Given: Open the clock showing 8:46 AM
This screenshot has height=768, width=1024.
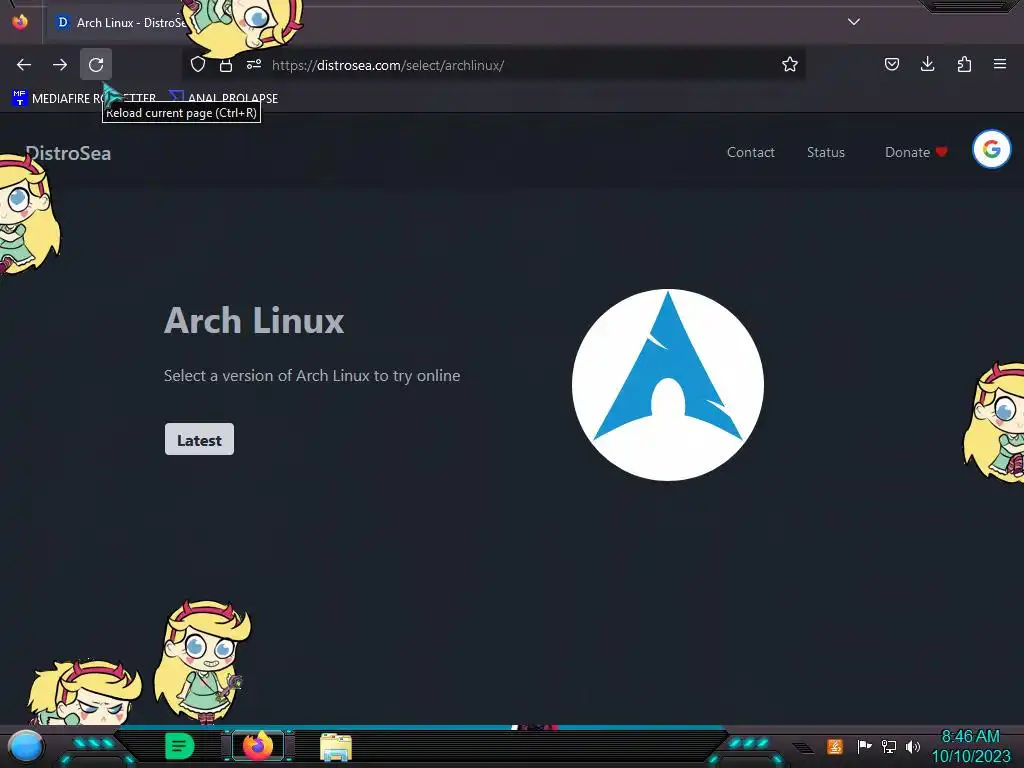Looking at the screenshot, I should pos(971,746).
